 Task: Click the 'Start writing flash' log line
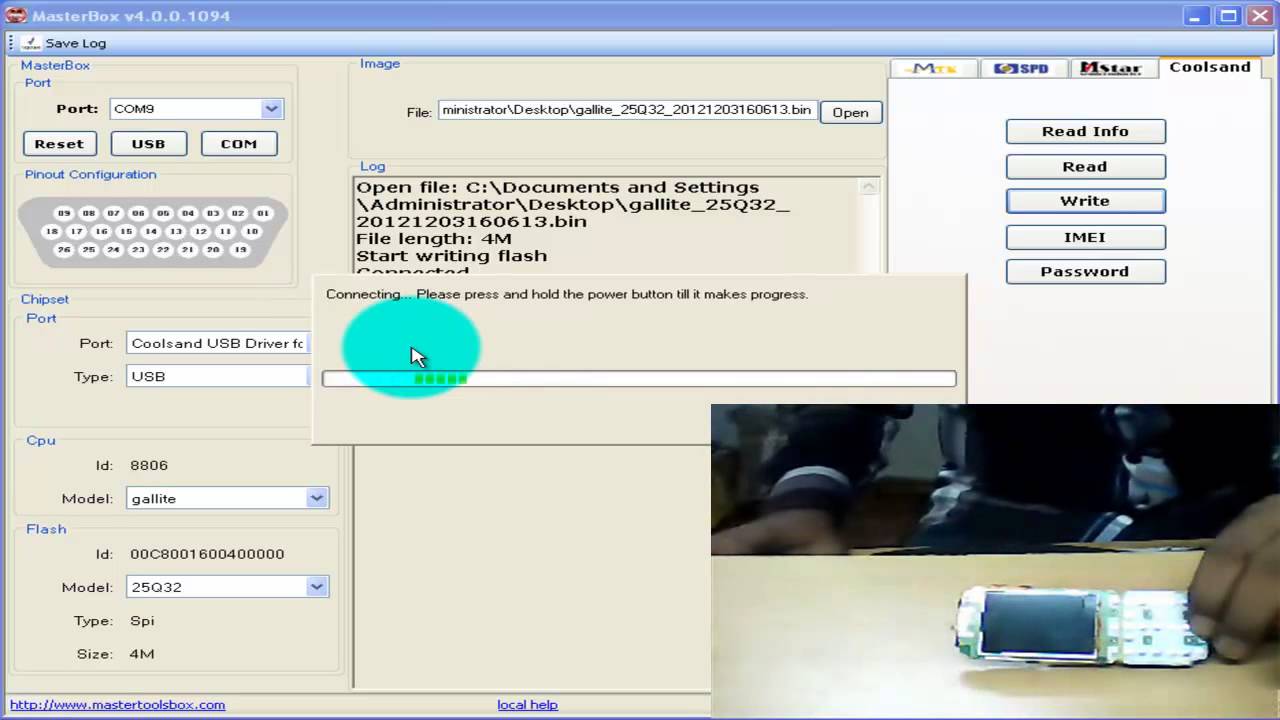451,256
